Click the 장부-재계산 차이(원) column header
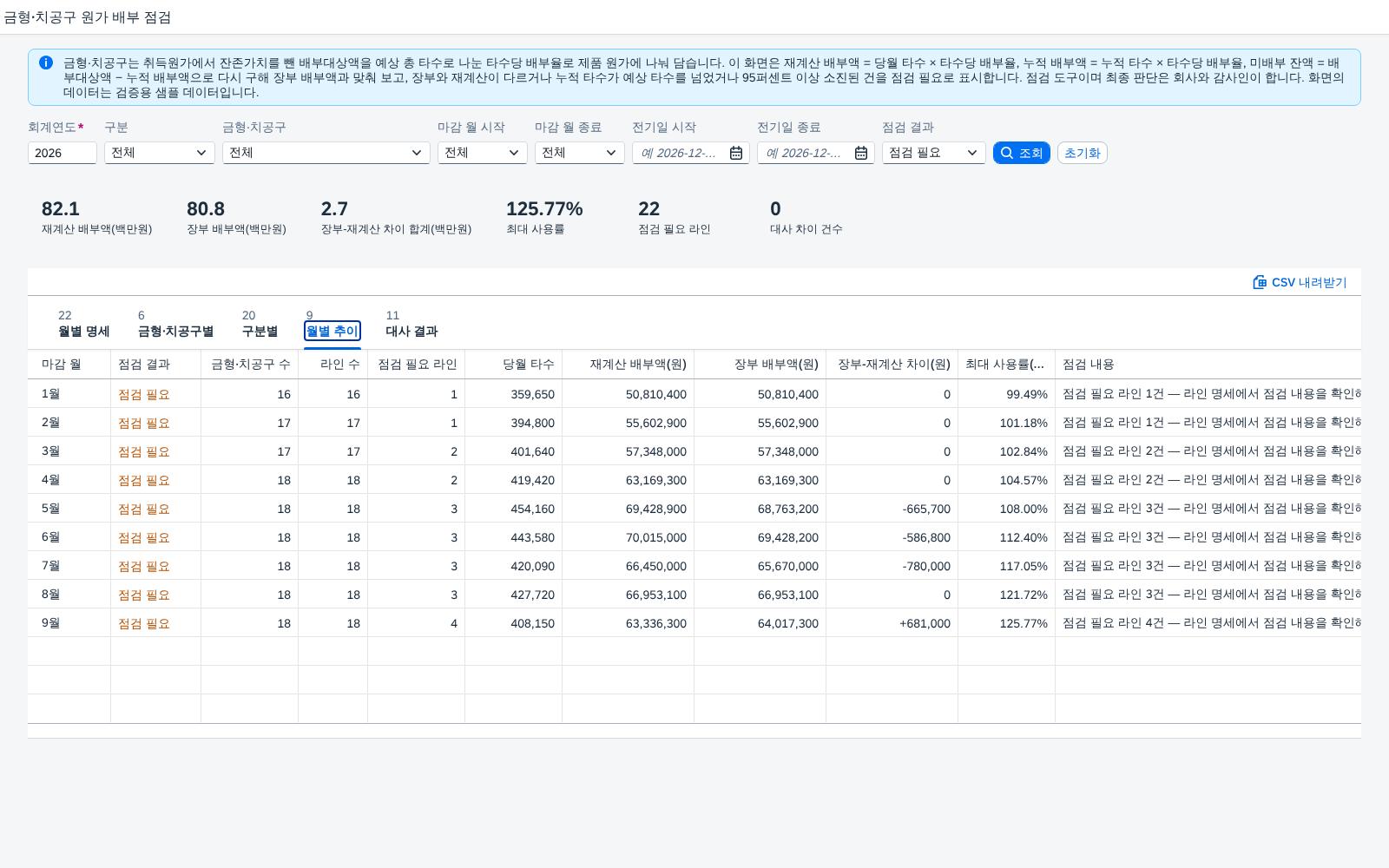The height and width of the screenshot is (868, 1389). tap(892, 365)
